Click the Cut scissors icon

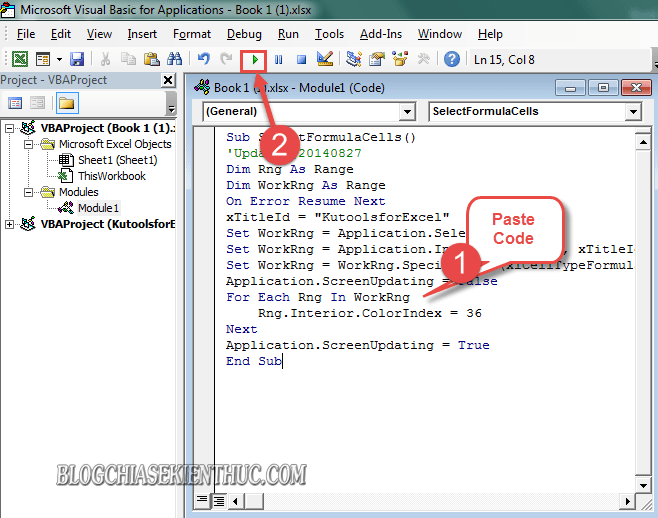pyautogui.click(x=105, y=59)
